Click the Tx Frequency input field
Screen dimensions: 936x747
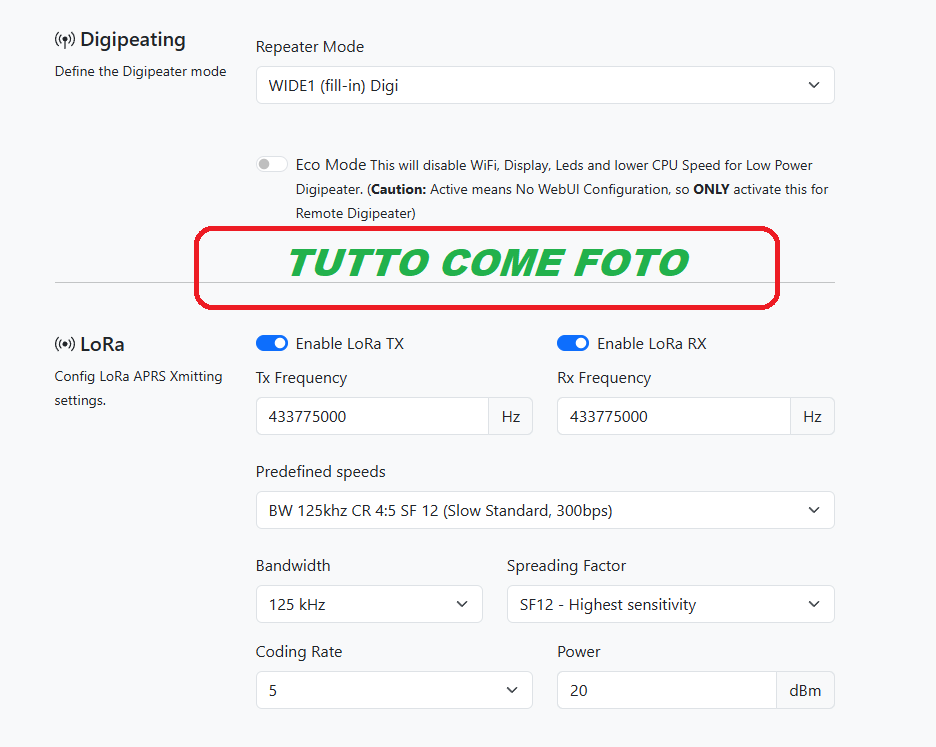coord(372,417)
